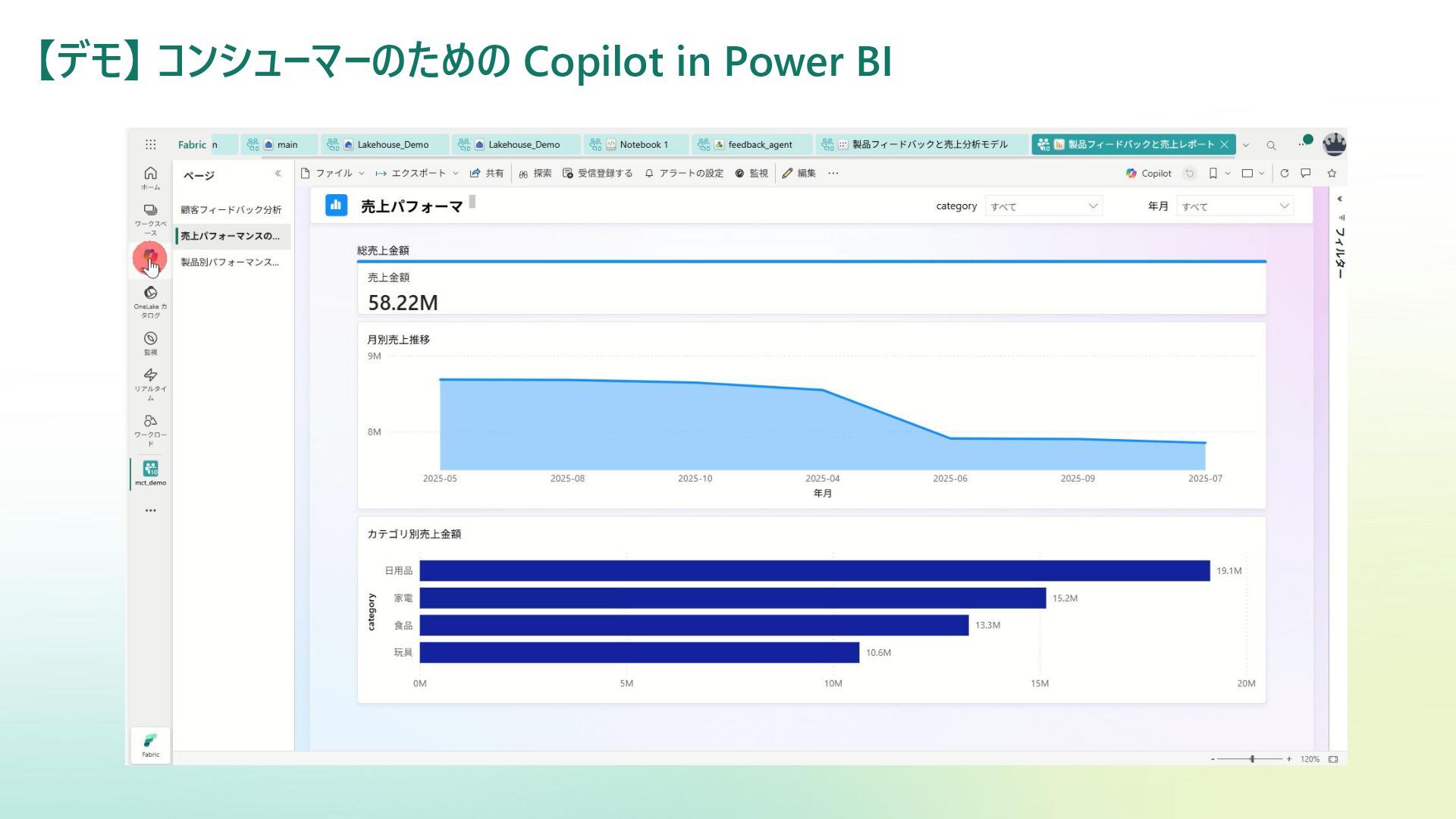The width and height of the screenshot is (1456, 819).
Task: Add report to favorites with star icon
Action: point(1332,174)
